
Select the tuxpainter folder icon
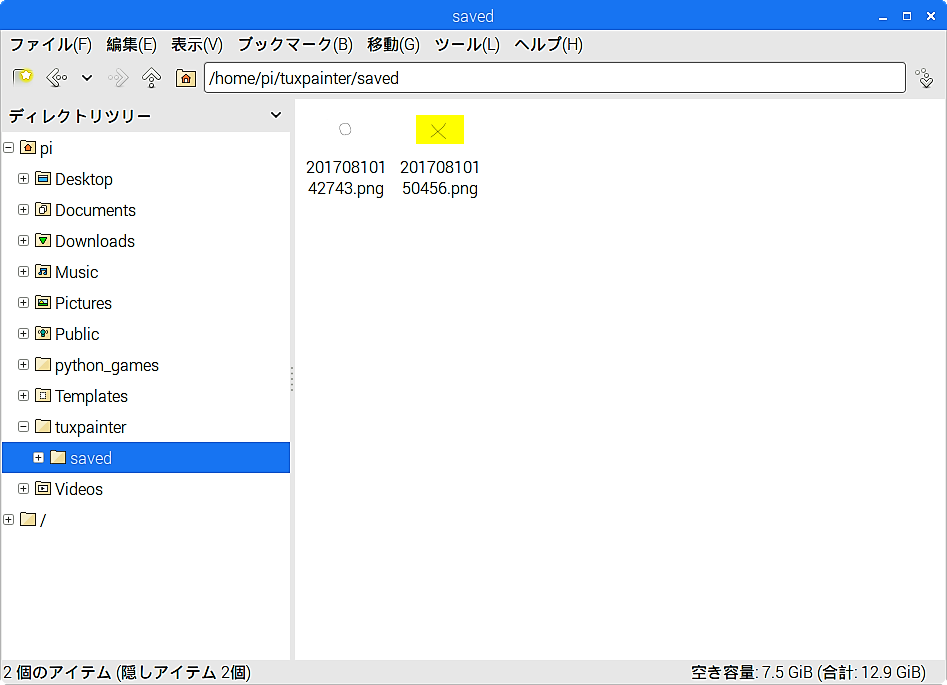coord(43,426)
